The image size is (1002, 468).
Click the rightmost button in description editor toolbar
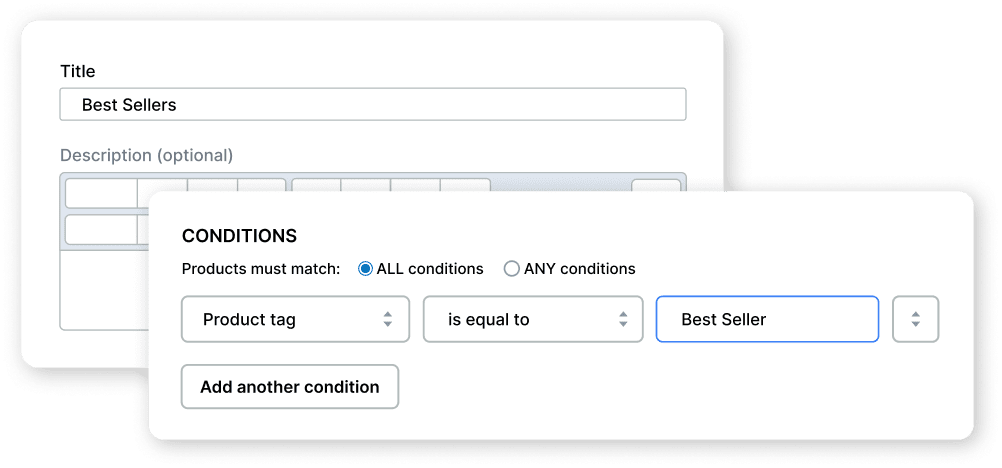pyautogui.click(x=656, y=186)
